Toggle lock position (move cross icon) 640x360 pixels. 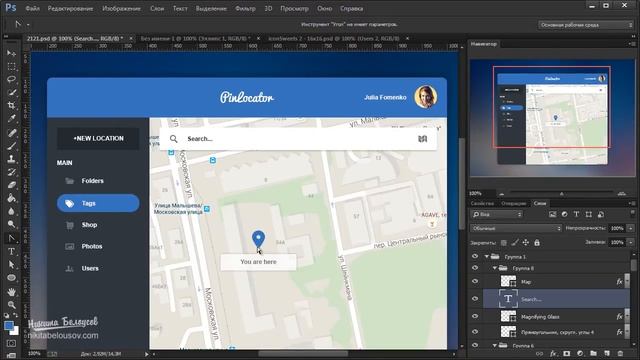pyautogui.click(x=526, y=243)
